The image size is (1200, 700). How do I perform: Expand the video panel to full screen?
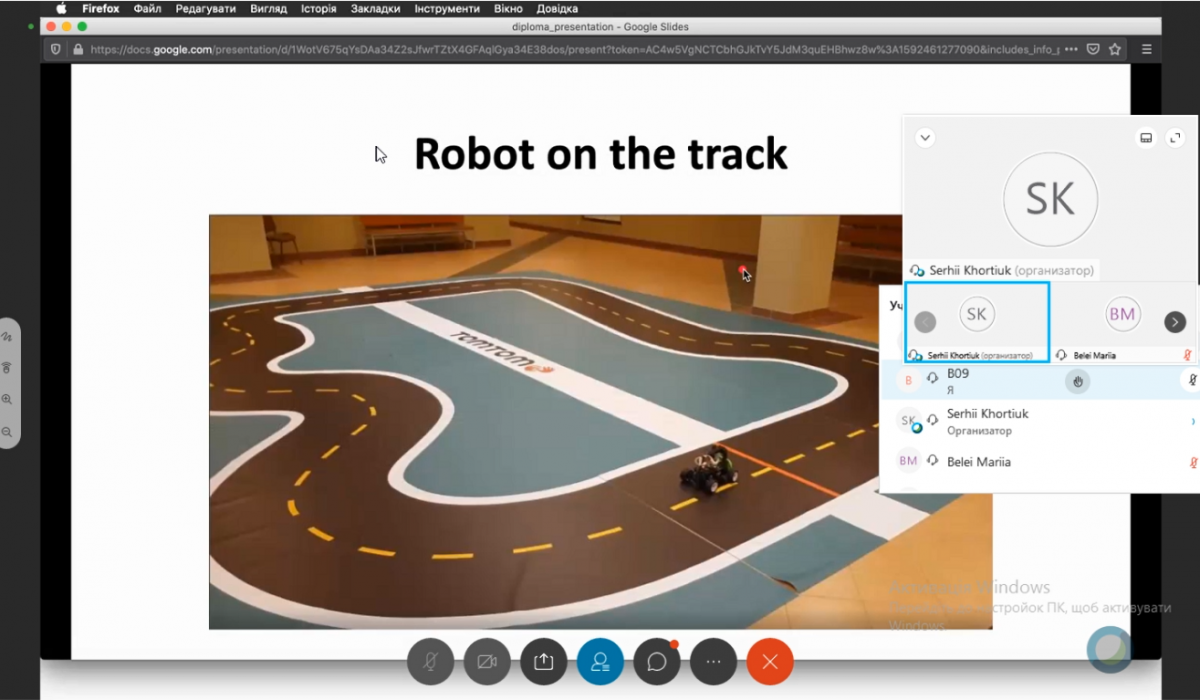point(1175,138)
